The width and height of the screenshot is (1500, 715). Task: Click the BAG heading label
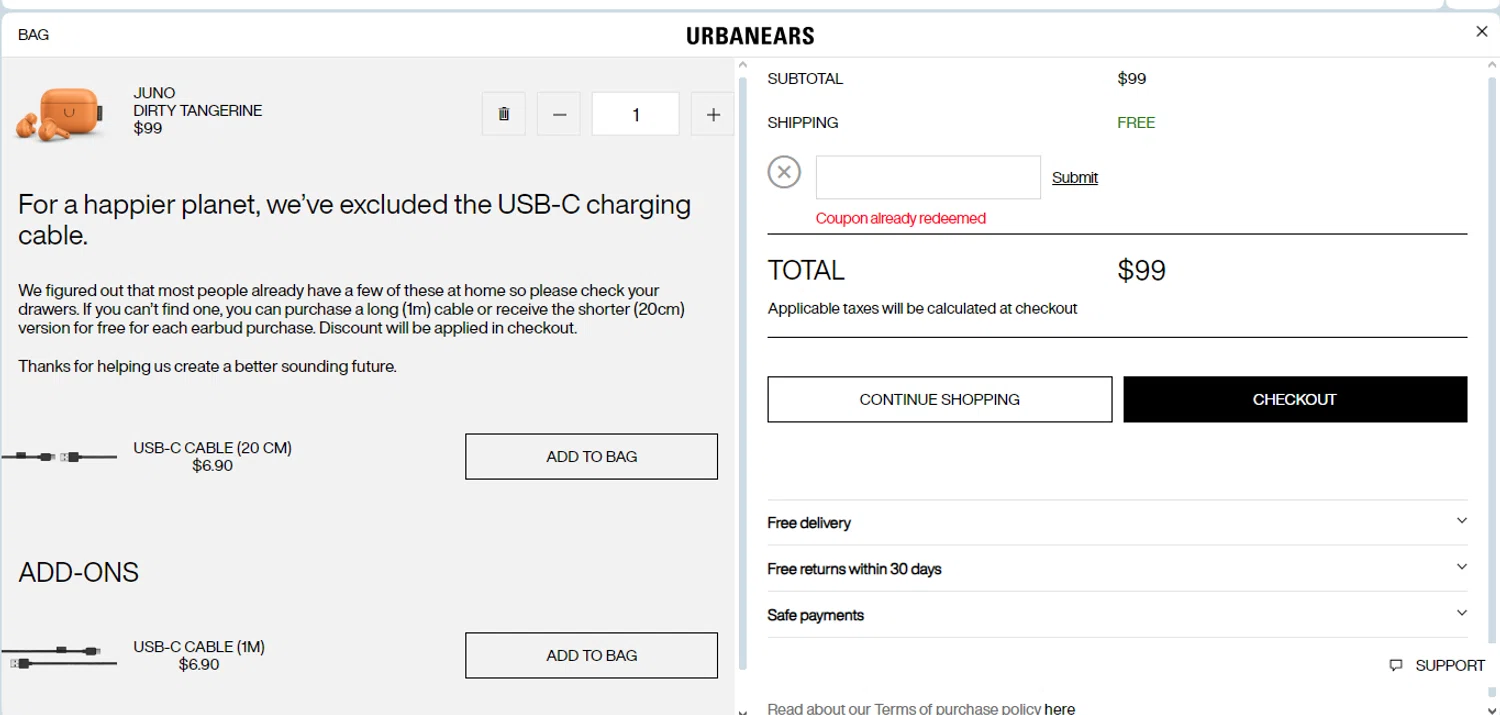tap(33, 35)
